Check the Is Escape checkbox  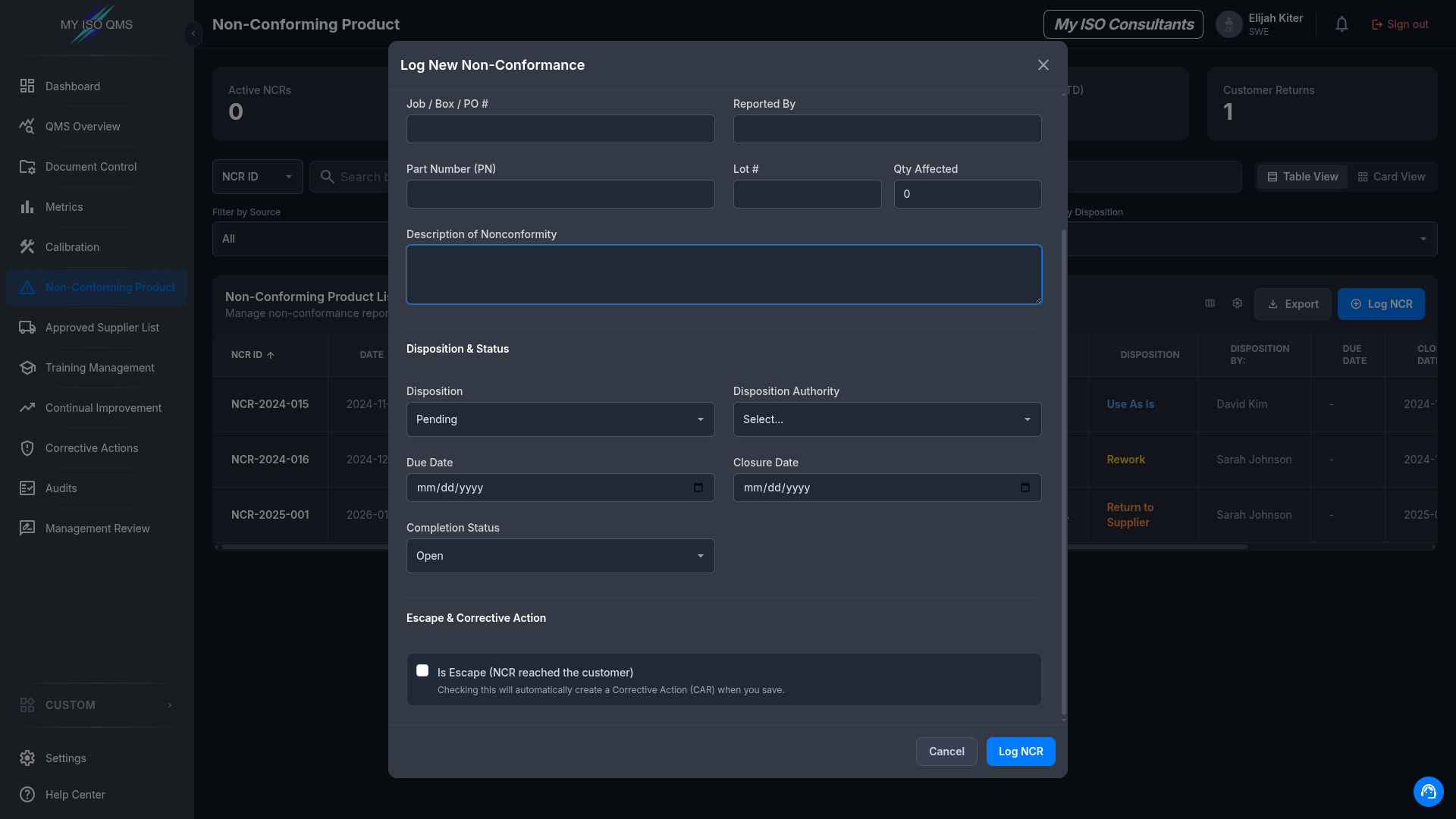tap(422, 670)
